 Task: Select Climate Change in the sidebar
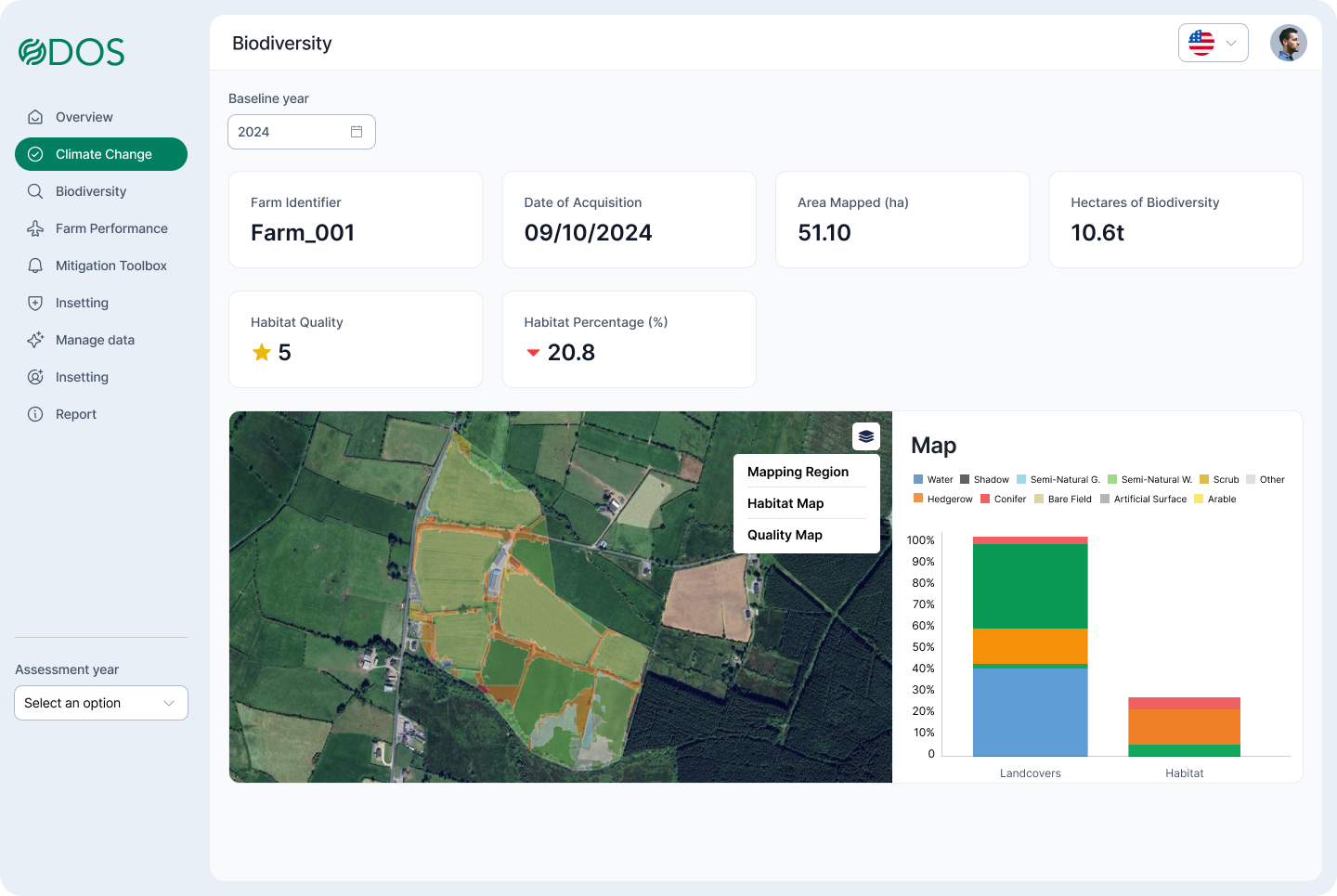click(101, 154)
